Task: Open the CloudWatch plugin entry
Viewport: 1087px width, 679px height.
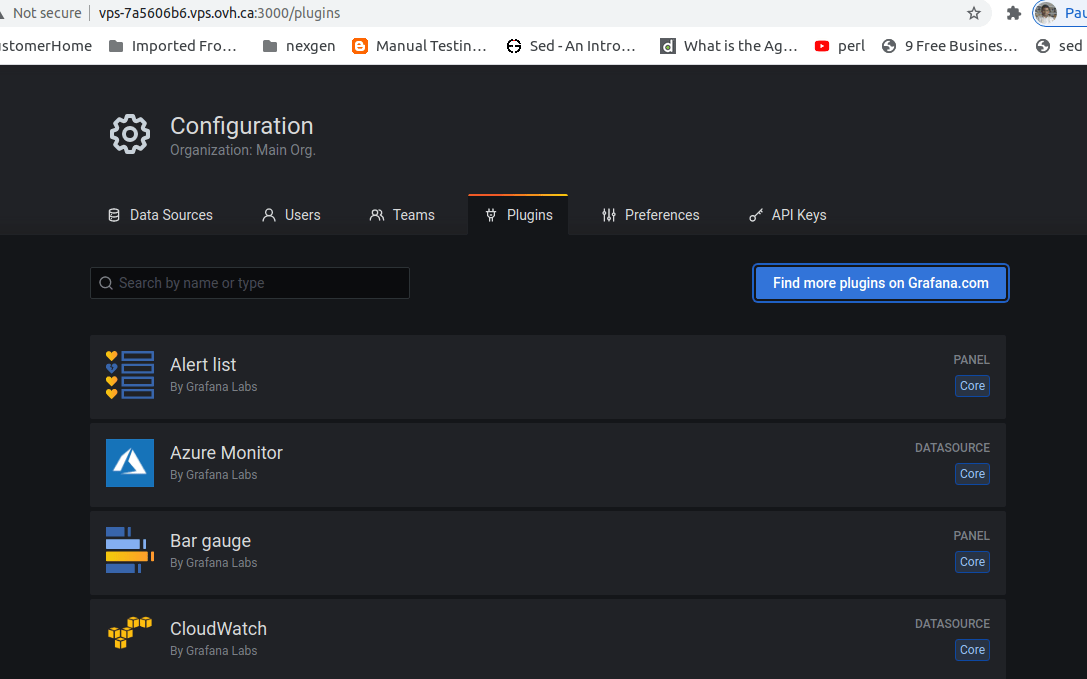Action: coord(548,639)
